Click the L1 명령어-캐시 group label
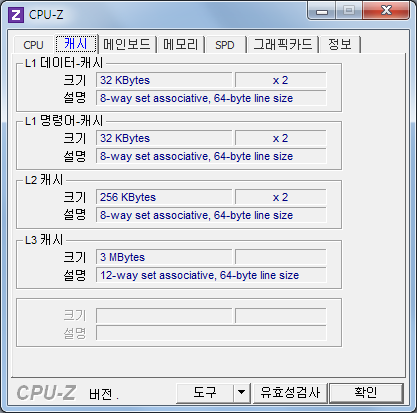The height and width of the screenshot is (413, 417). [x=64, y=121]
